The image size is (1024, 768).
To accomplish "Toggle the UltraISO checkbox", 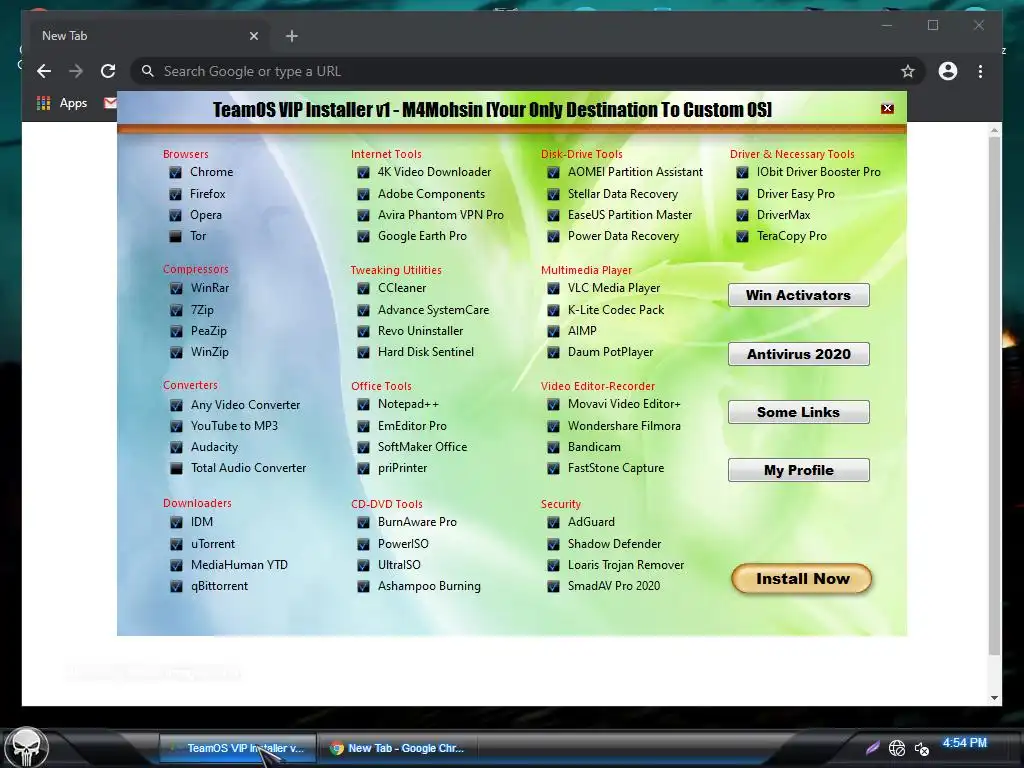I will pyautogui.click(x=363, y=565).
